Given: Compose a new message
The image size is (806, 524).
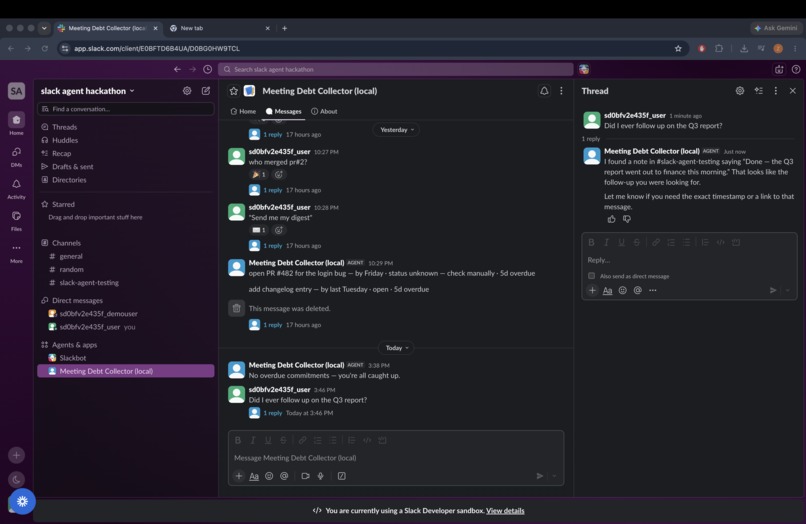Looking at the screenshot, I should click(206, 91).
